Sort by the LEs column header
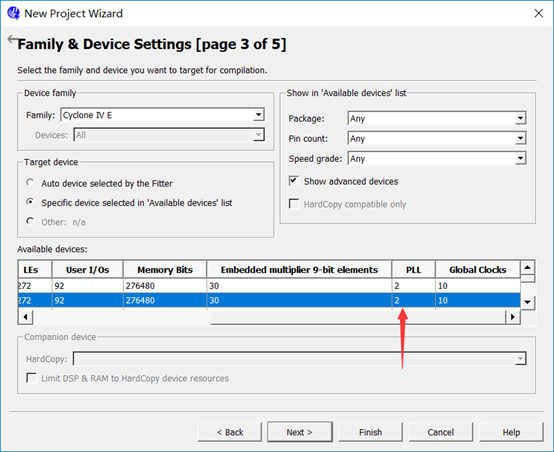 click(35, 270)
